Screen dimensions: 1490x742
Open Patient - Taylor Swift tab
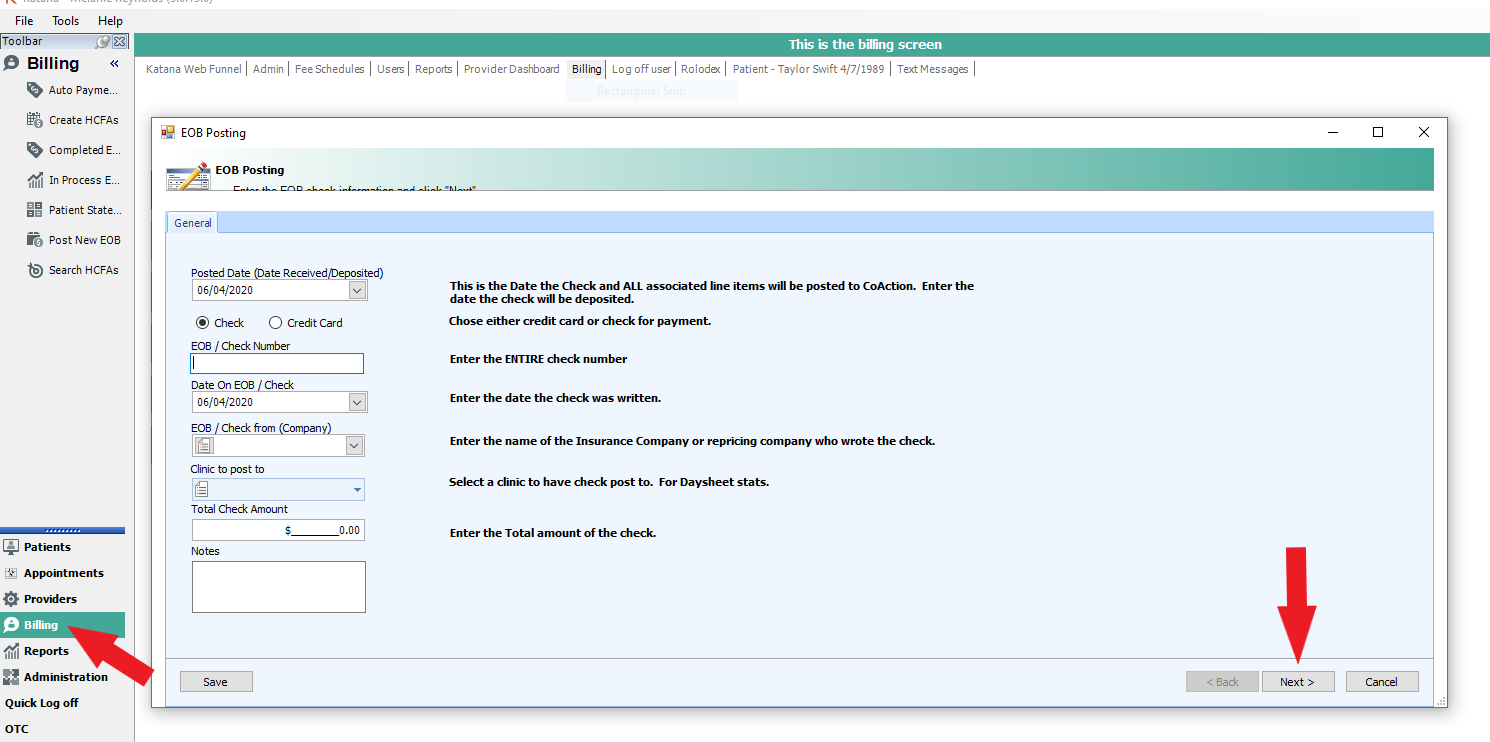click(809, 69)
